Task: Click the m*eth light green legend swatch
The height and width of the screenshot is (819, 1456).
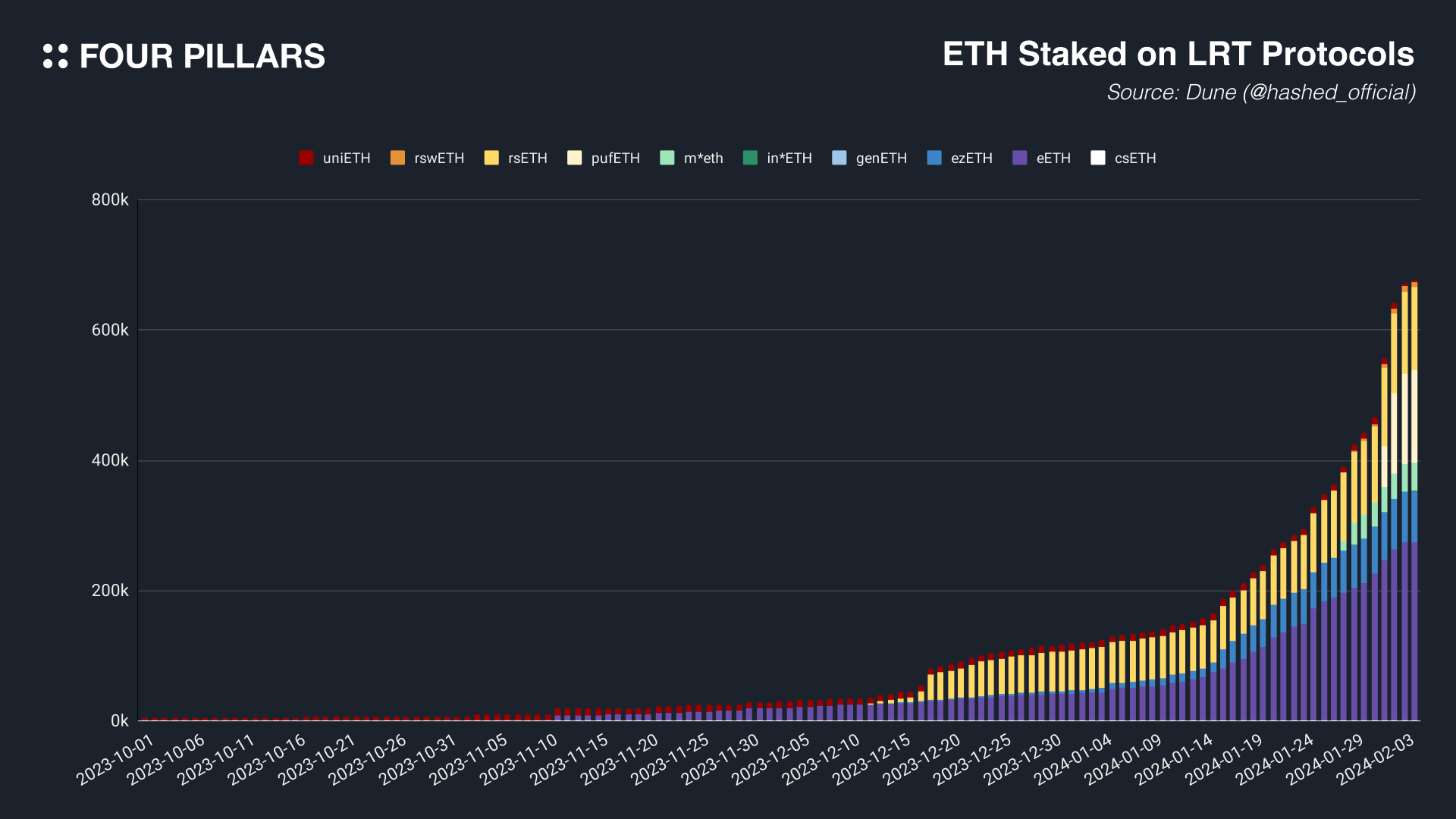Action: pos(667,158)
